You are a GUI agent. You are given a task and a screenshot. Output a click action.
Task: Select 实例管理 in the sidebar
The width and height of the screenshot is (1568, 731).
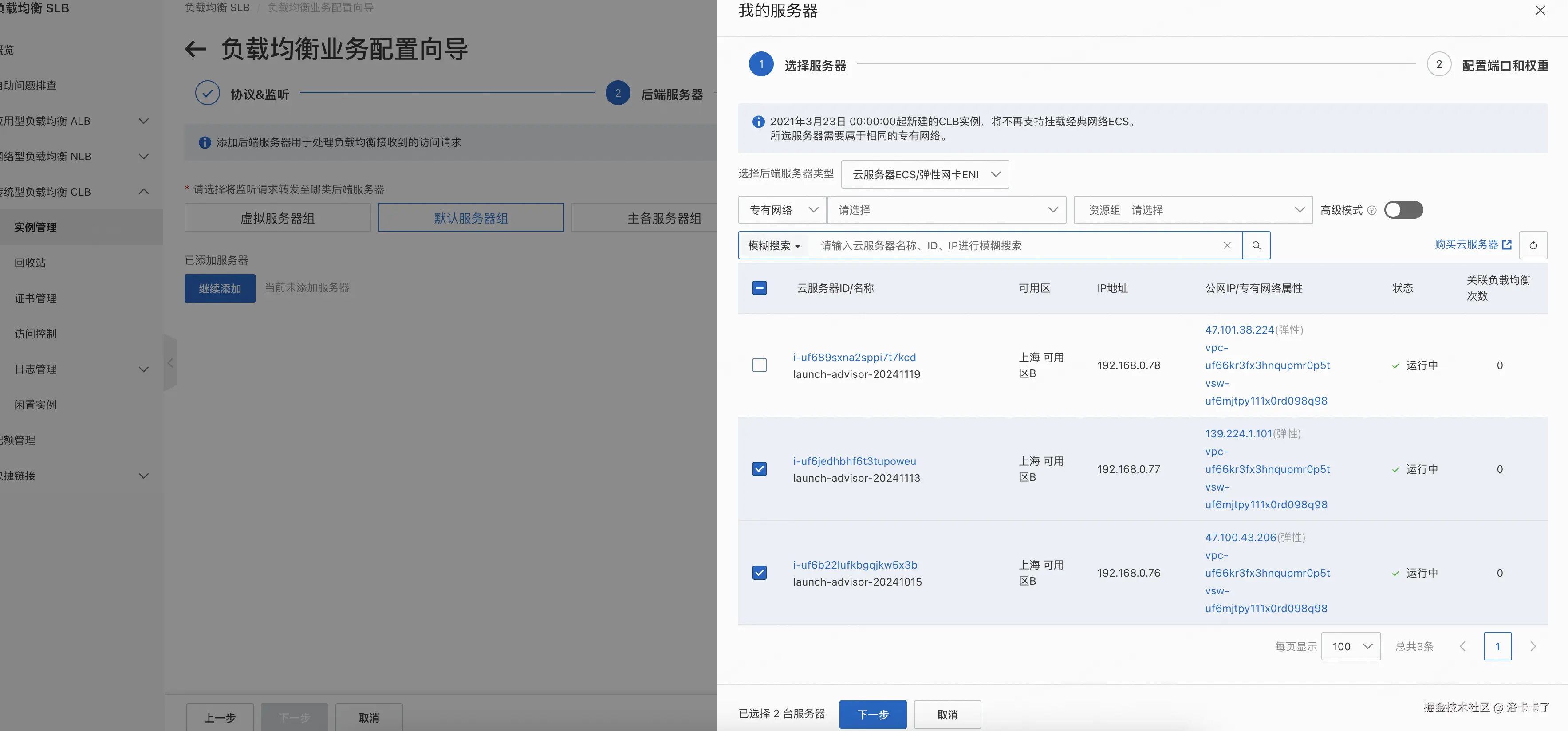(35, 228)
